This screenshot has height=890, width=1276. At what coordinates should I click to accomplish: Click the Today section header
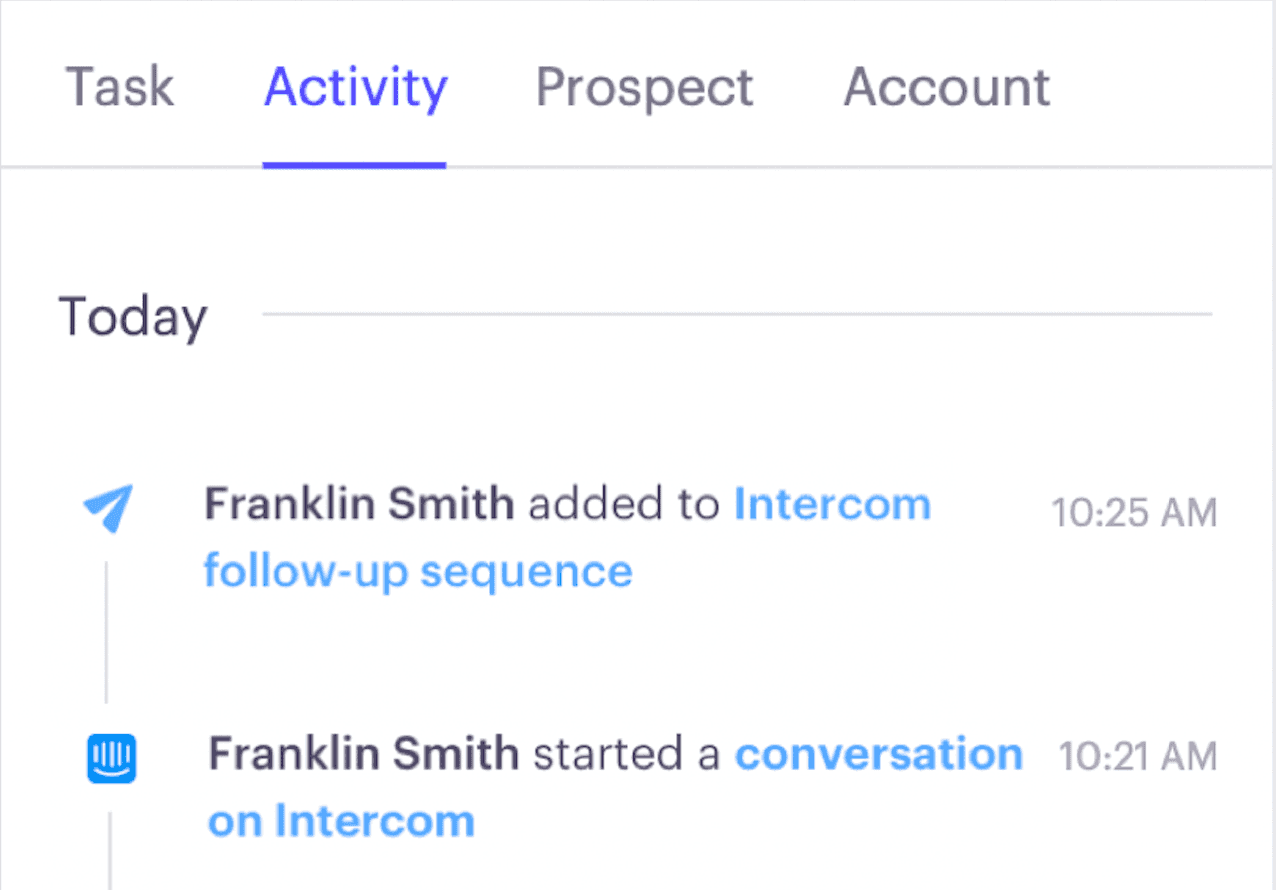pos(133,316)
